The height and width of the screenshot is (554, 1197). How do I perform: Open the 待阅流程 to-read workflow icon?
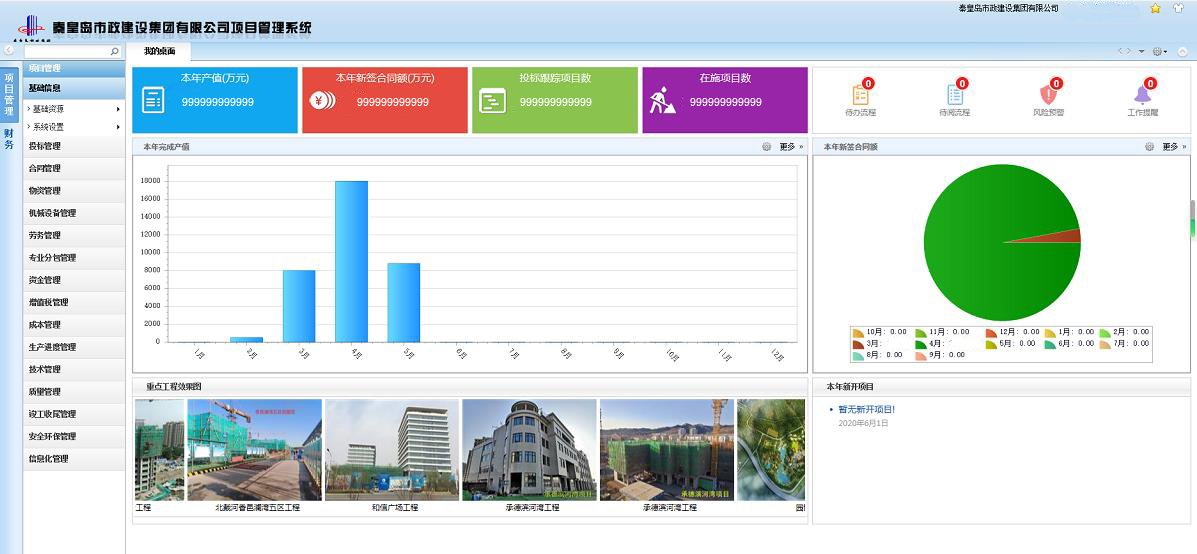click(955, 95)
